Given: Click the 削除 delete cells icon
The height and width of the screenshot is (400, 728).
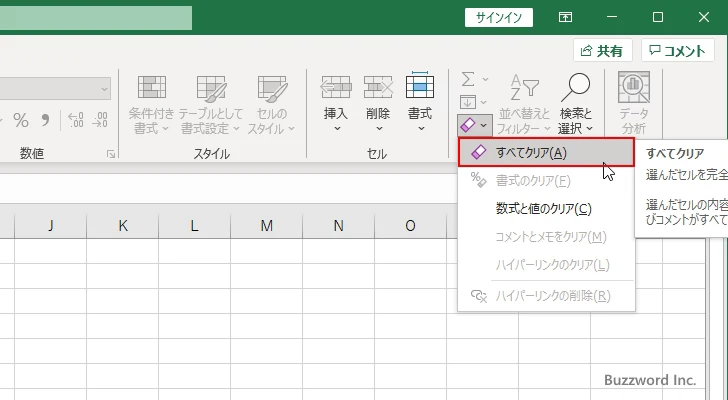Looking at the screenshot, I should 378,87.
